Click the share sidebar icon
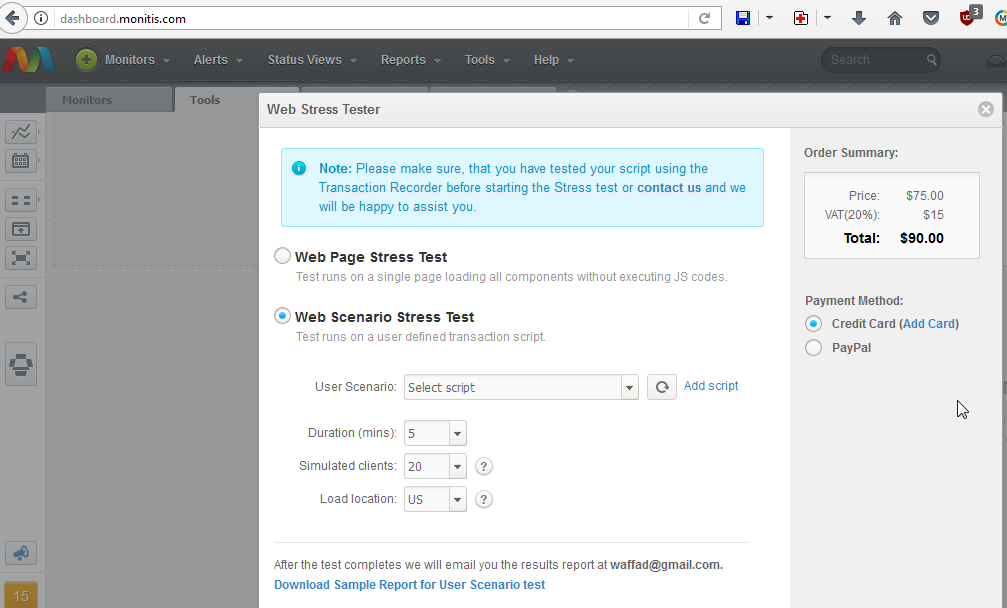 pyautogui.click(x=21, y=297)
